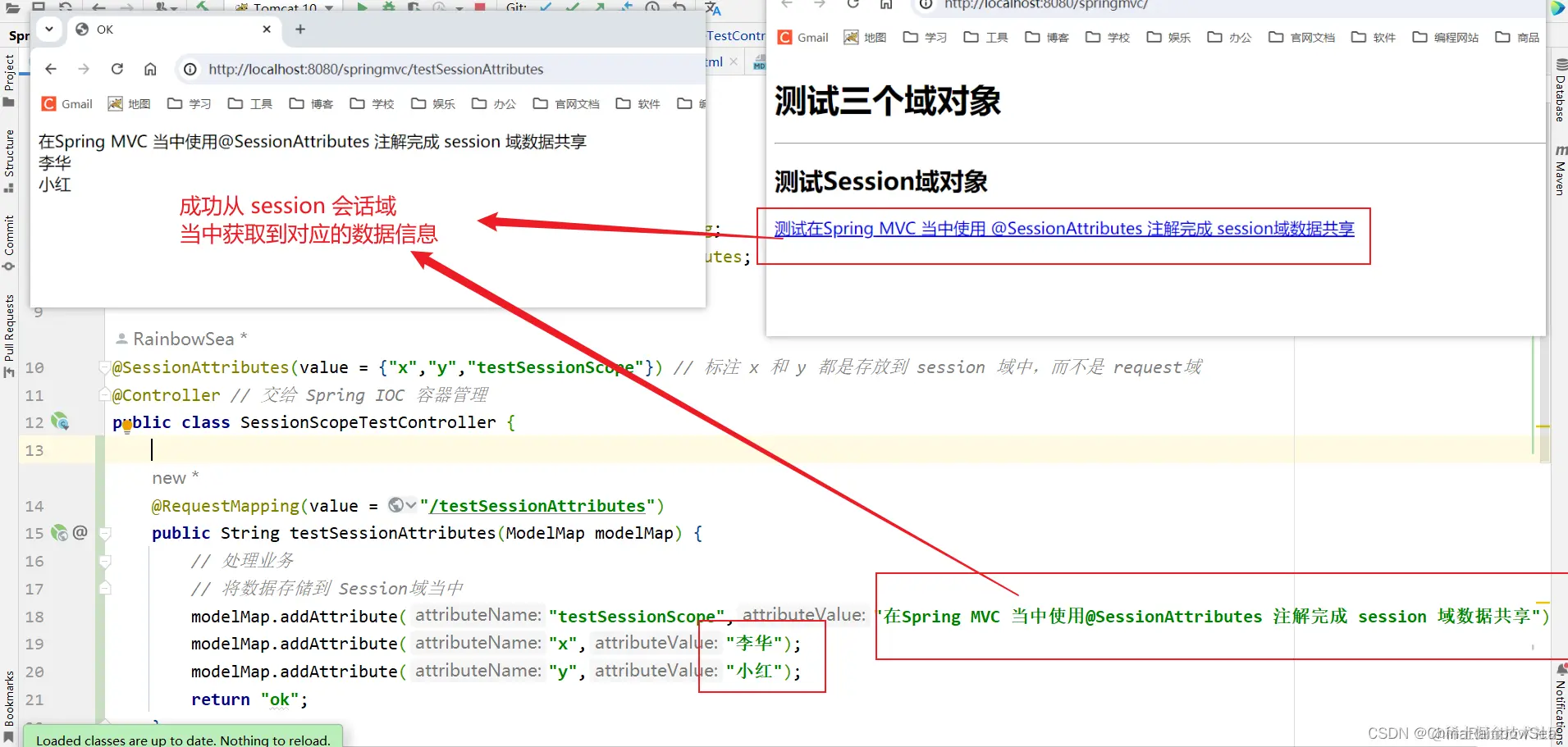
Task: Expand 博客 bookmark folder in left browser
Action: pos(311,104)
